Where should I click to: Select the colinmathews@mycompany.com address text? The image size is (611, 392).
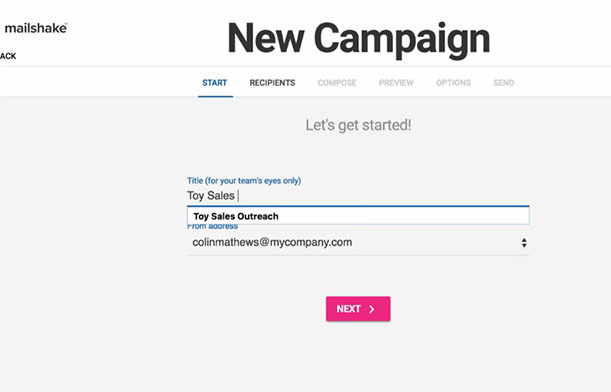[272, 242]
